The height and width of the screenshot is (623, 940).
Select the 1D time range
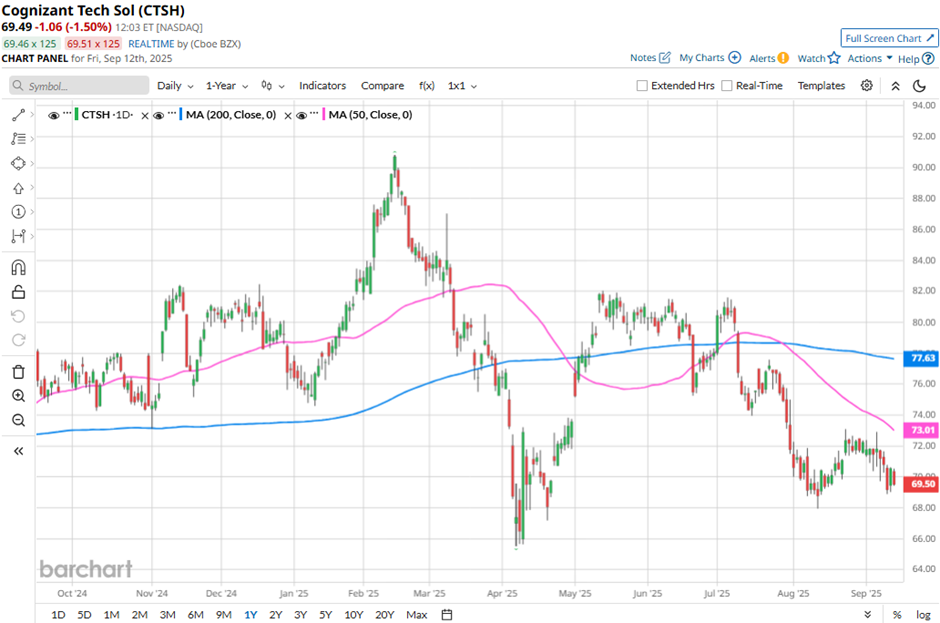pyautogui.click(x=58, y=615)
